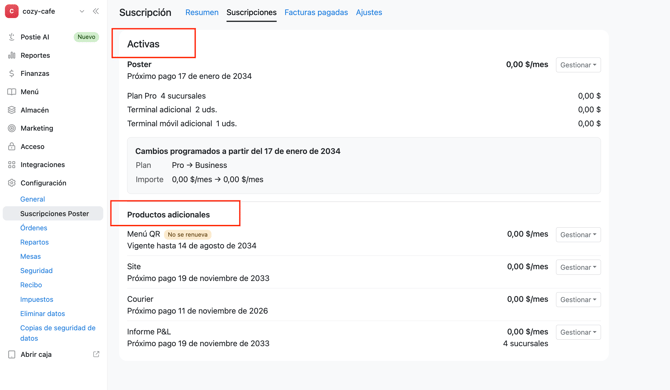The image size is (670, 390).
Task: Open Gestionar dropdown for Courier
Action: pyautogui.click(x=578, y=299)
